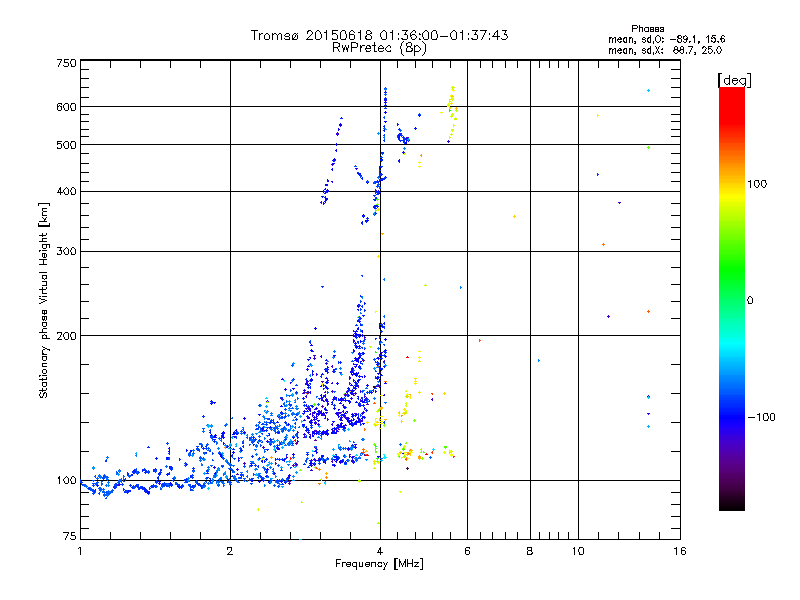The image size is (800, 600).
Task: Click the x-axis tick label '2'
Action: [x=230, y=551]
